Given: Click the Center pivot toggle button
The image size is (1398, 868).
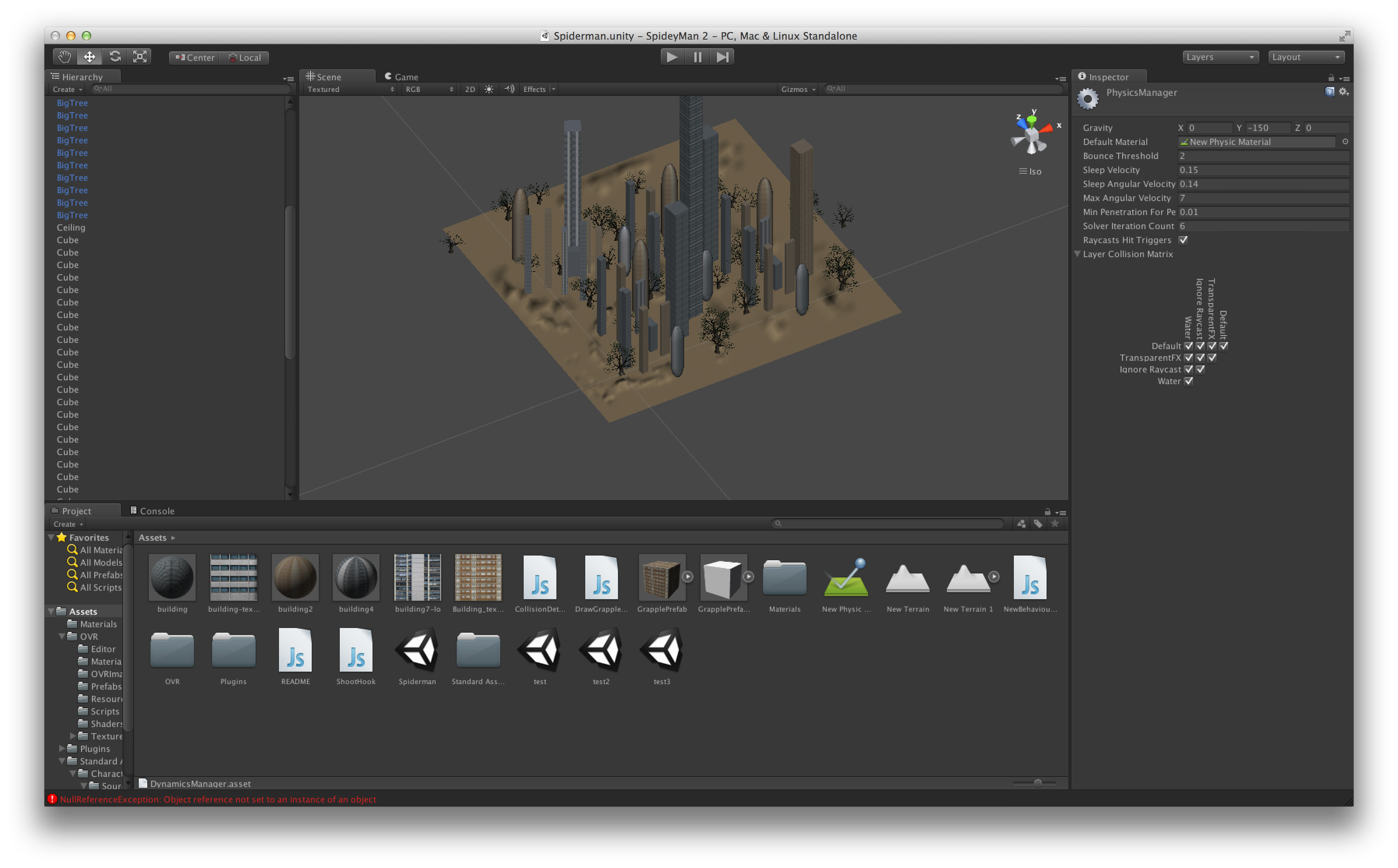Looking at the screenshot, I should click(195, 57).
